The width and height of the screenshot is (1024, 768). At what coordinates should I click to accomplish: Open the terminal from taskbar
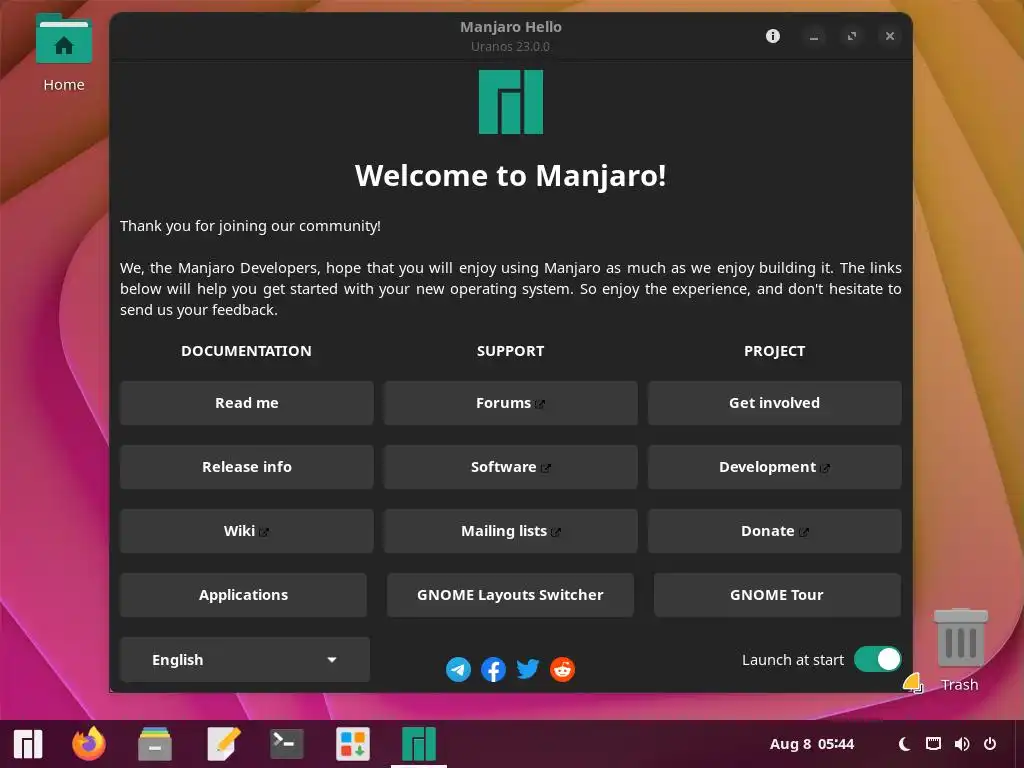click(x=286, y=744)
